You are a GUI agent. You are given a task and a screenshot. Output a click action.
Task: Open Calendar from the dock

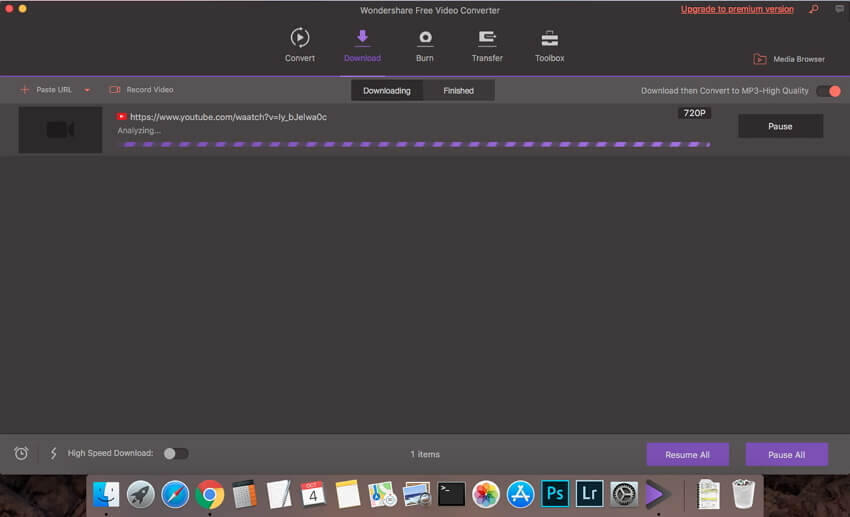pos(313,494)
